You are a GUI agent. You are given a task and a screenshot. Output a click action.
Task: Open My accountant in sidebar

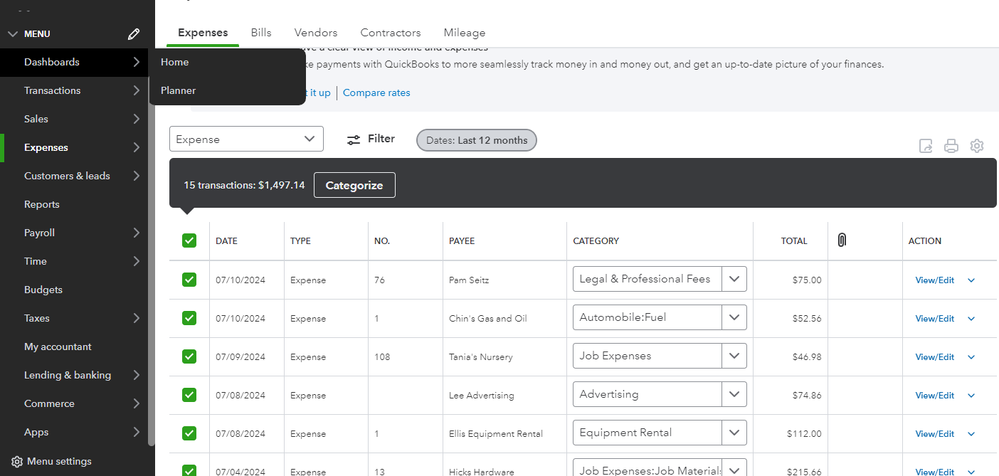pyautogui.click(x=75, y=347)
